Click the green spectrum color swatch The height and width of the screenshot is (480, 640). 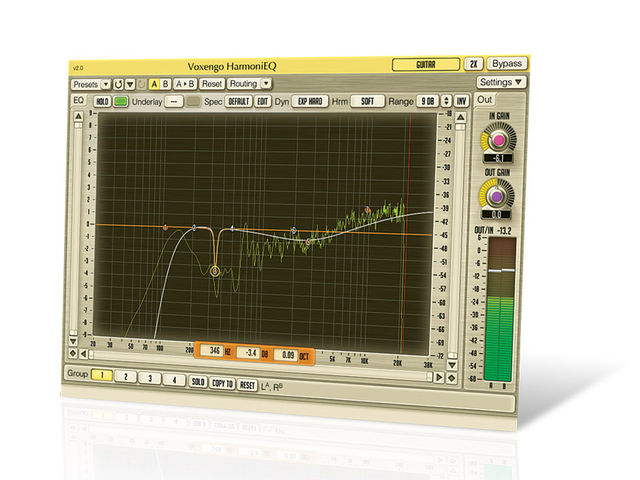120,101
